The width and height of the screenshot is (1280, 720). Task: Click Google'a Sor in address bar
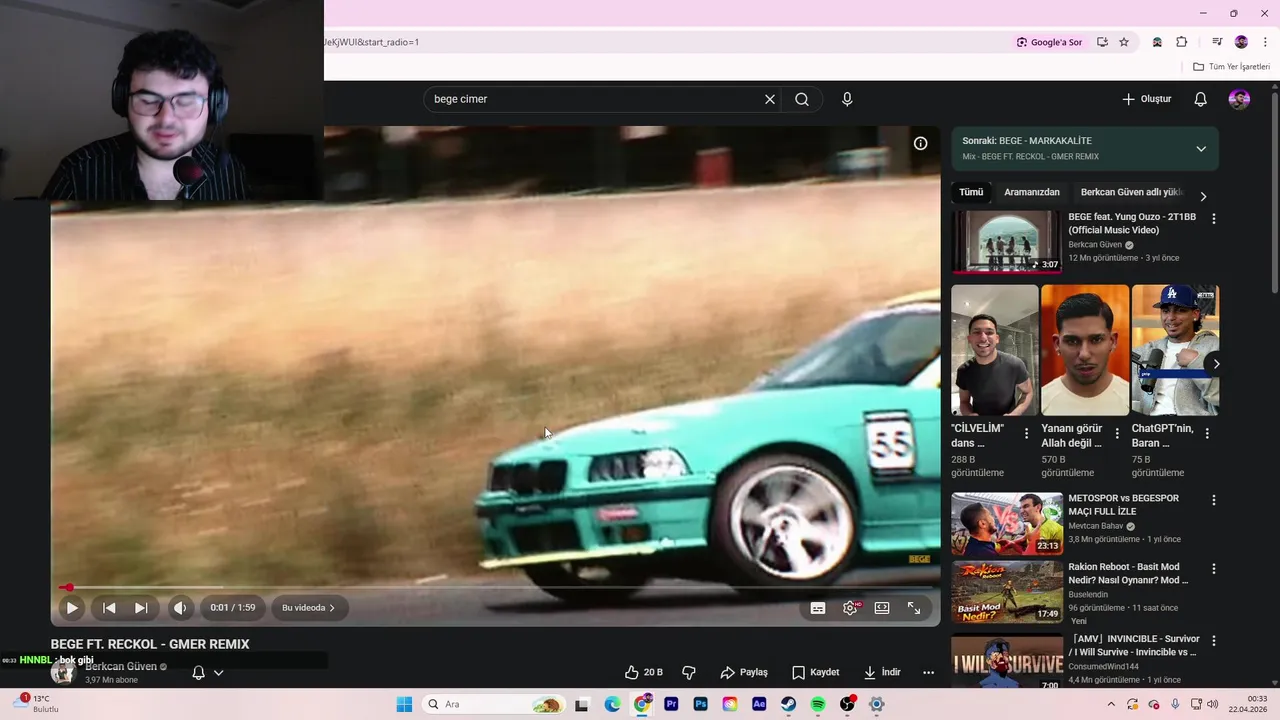[1049, 42]
